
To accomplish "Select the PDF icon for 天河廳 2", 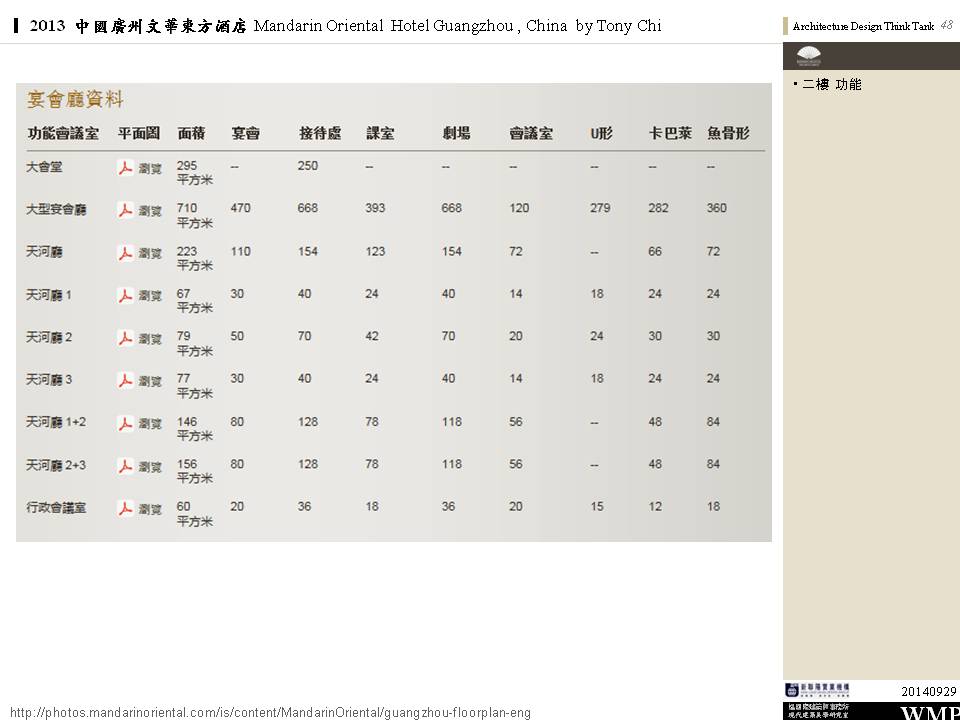I will [125, 339].
